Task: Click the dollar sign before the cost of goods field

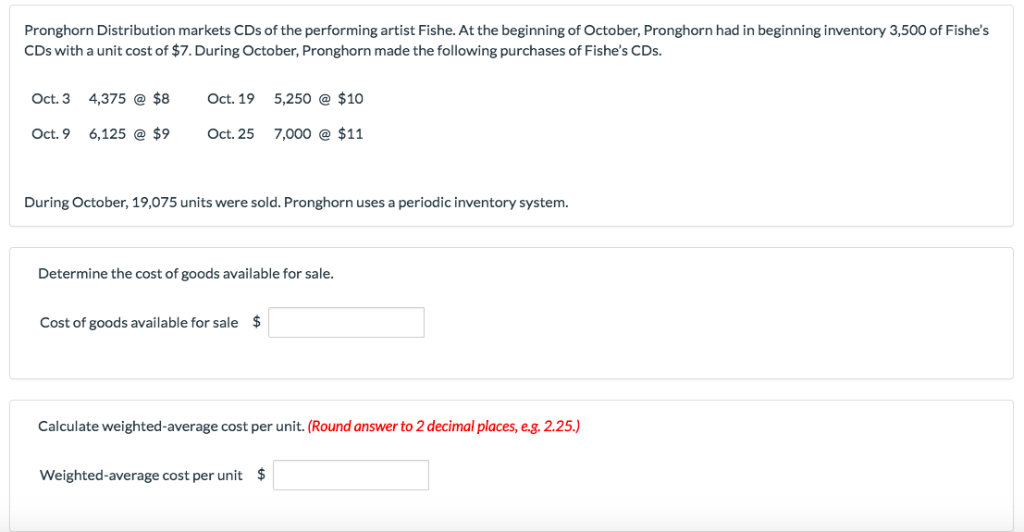Action: pyautogui.click(x=256, y=322)
